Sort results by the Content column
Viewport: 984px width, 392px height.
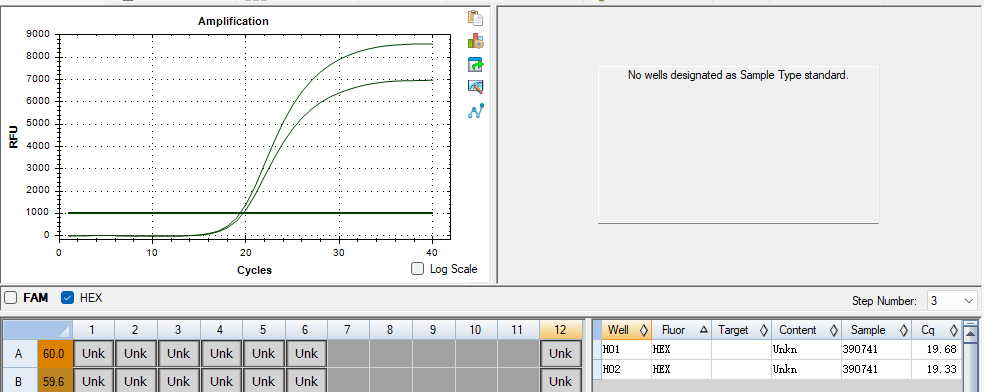[805, 330]
